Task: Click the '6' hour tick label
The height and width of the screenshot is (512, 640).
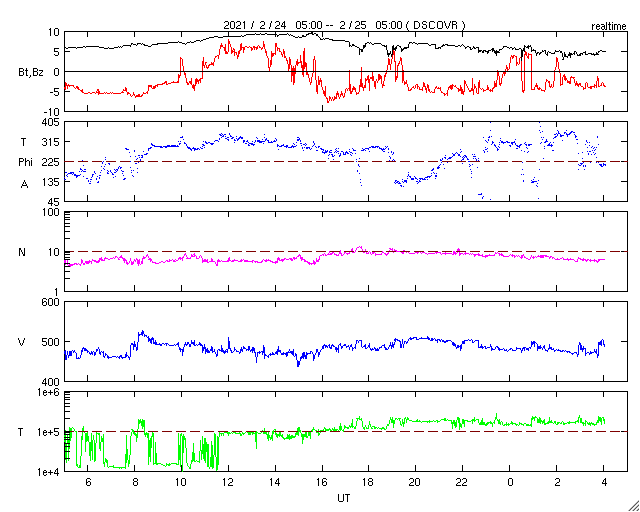Action: [87, 482]
